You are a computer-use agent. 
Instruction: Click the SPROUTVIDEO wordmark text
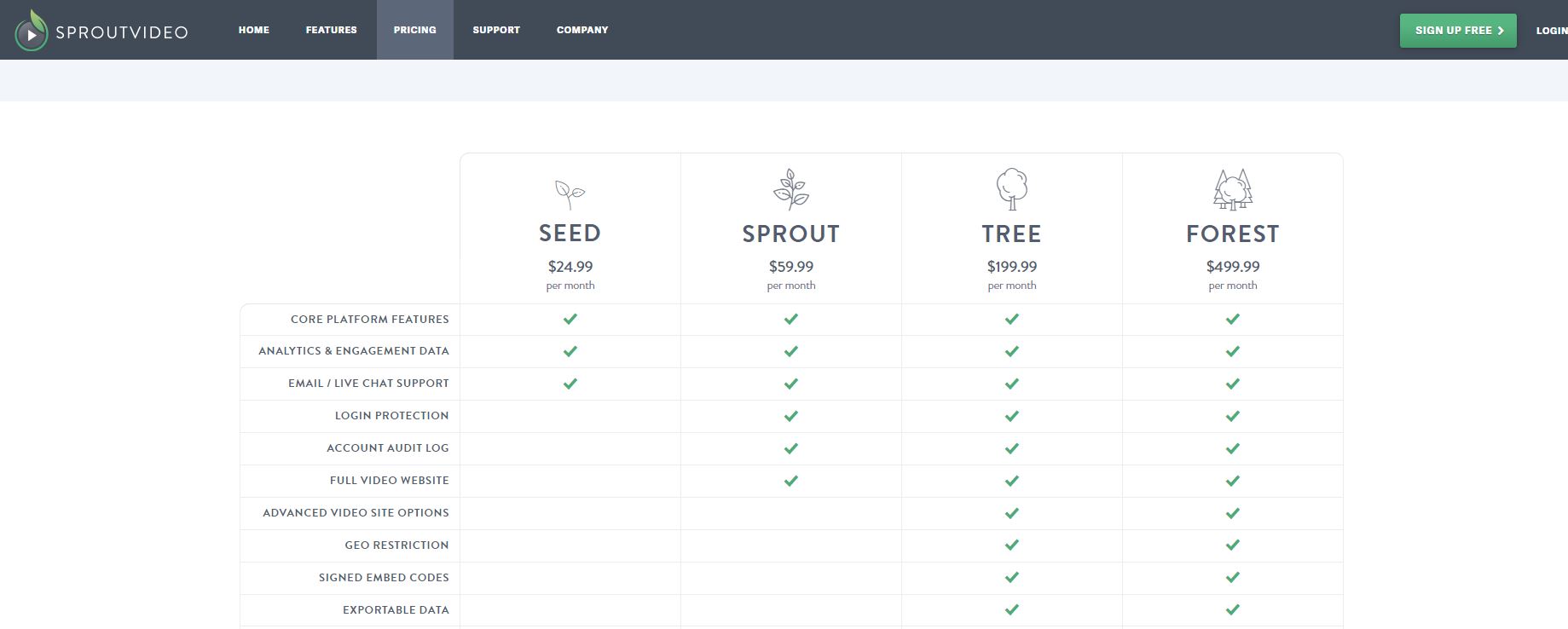[122, 33]
